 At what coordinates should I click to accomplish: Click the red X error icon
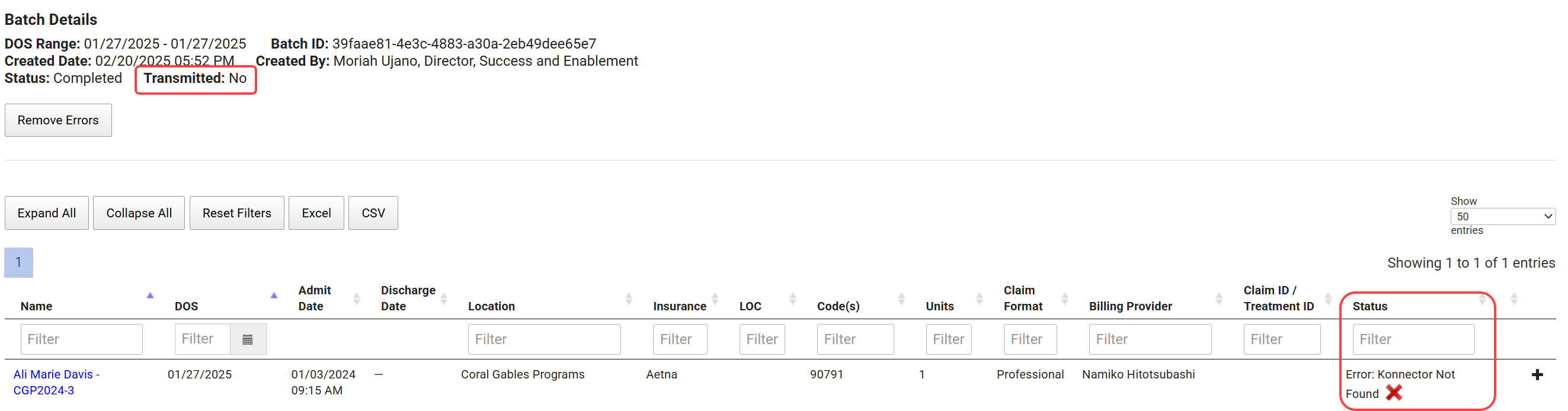pos(1393,393)
